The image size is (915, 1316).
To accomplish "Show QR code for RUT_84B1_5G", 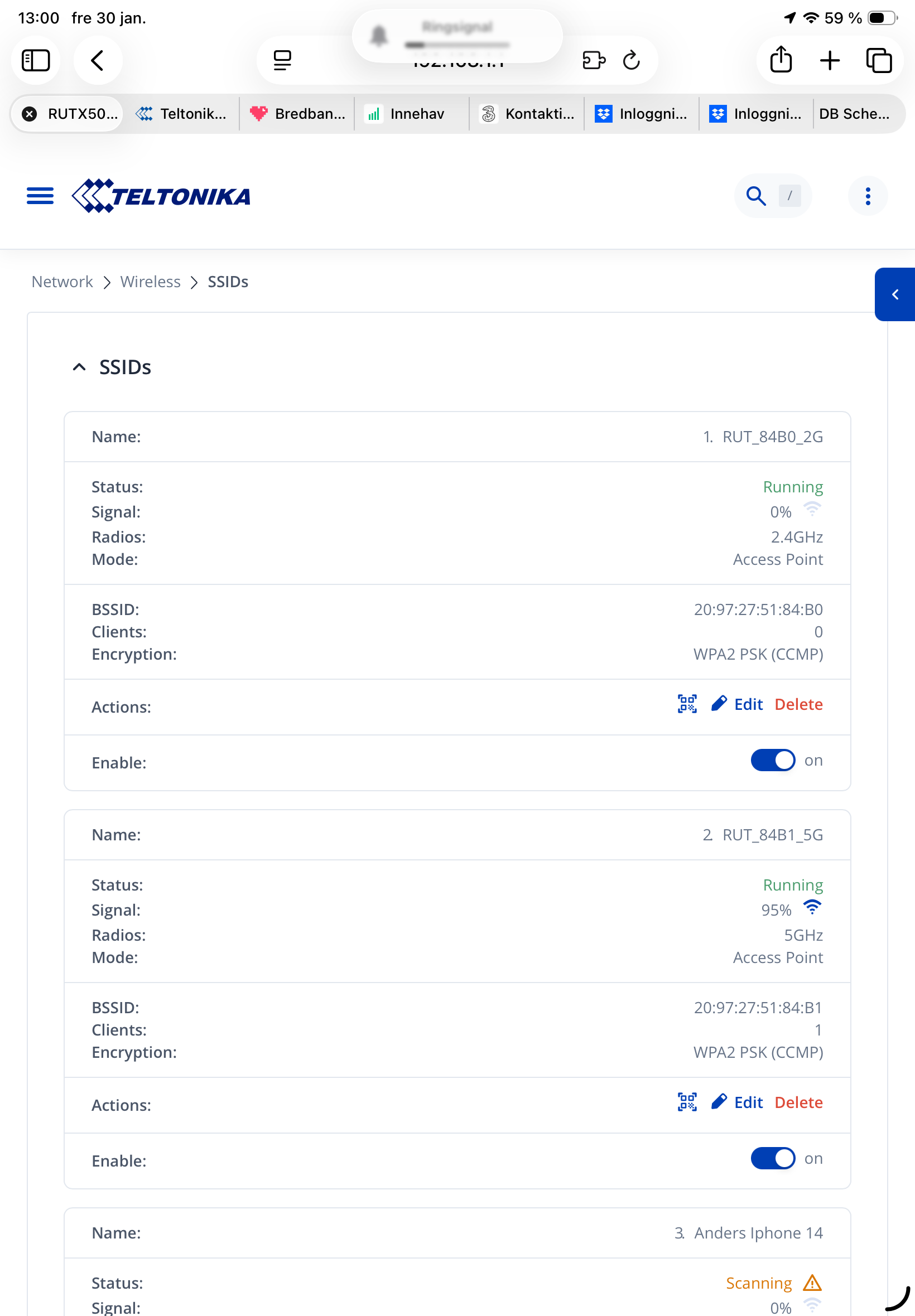I will 687,1102.
